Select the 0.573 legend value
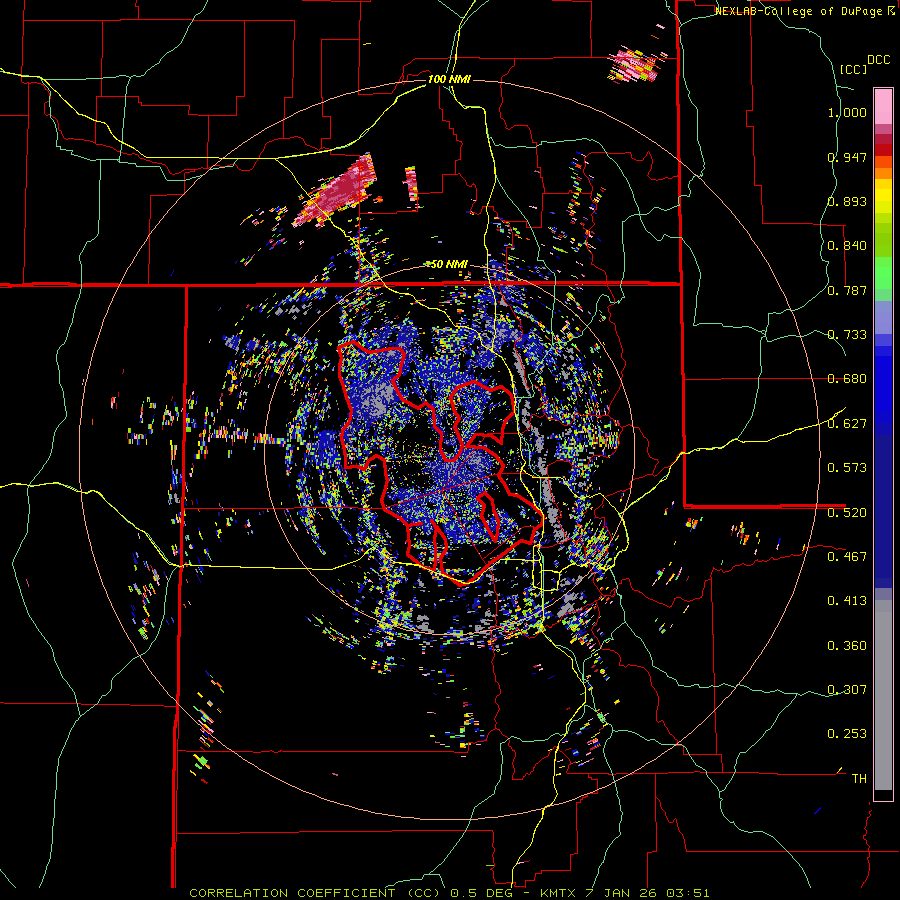Image resolution: width=900 pixels, height=900 pixels. tap(847, 468)
